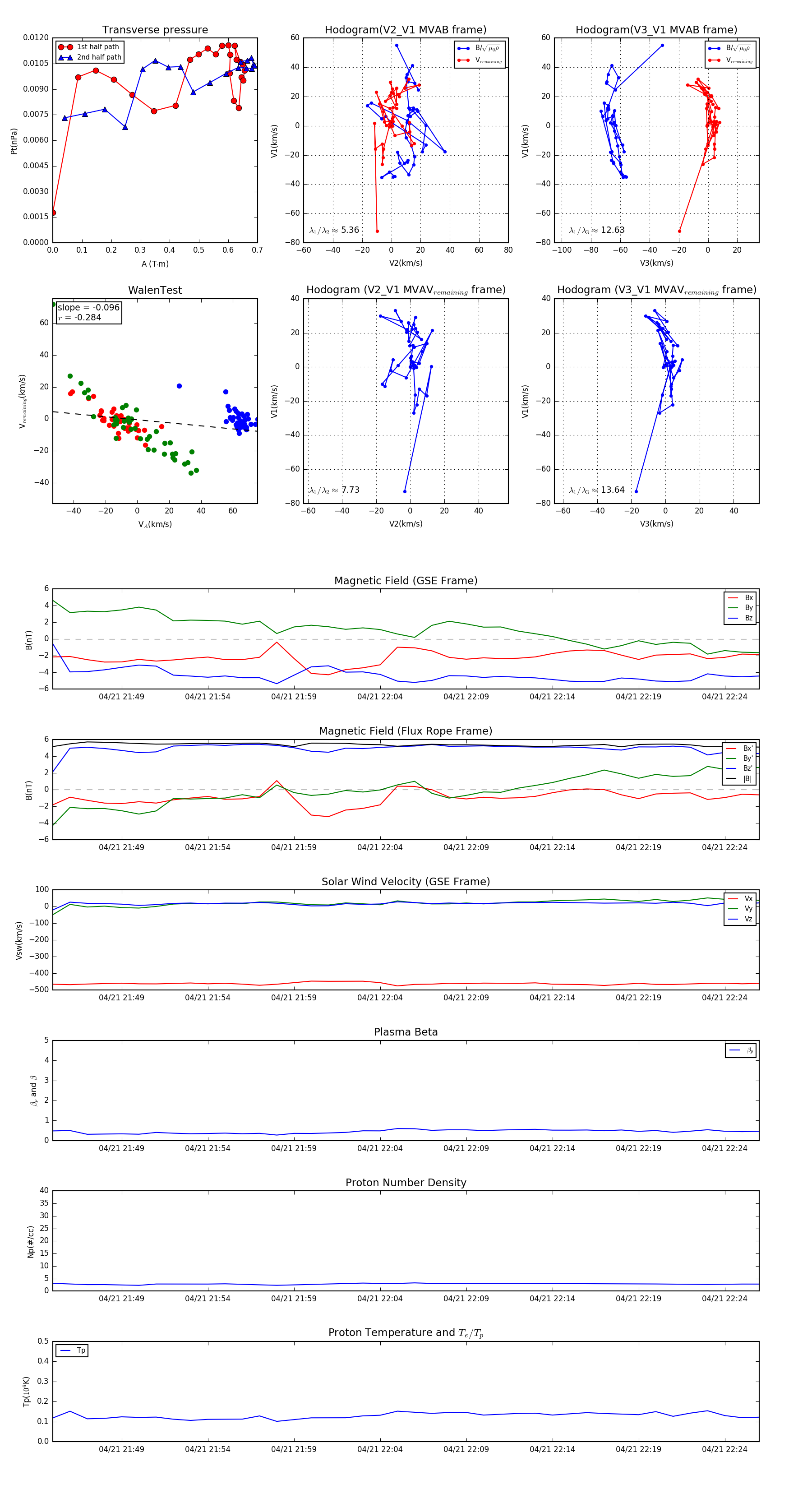Click the 'Magnetic Field (GSE Frame)' title
Screen dimensions: 812x1489
coord(406,581)
